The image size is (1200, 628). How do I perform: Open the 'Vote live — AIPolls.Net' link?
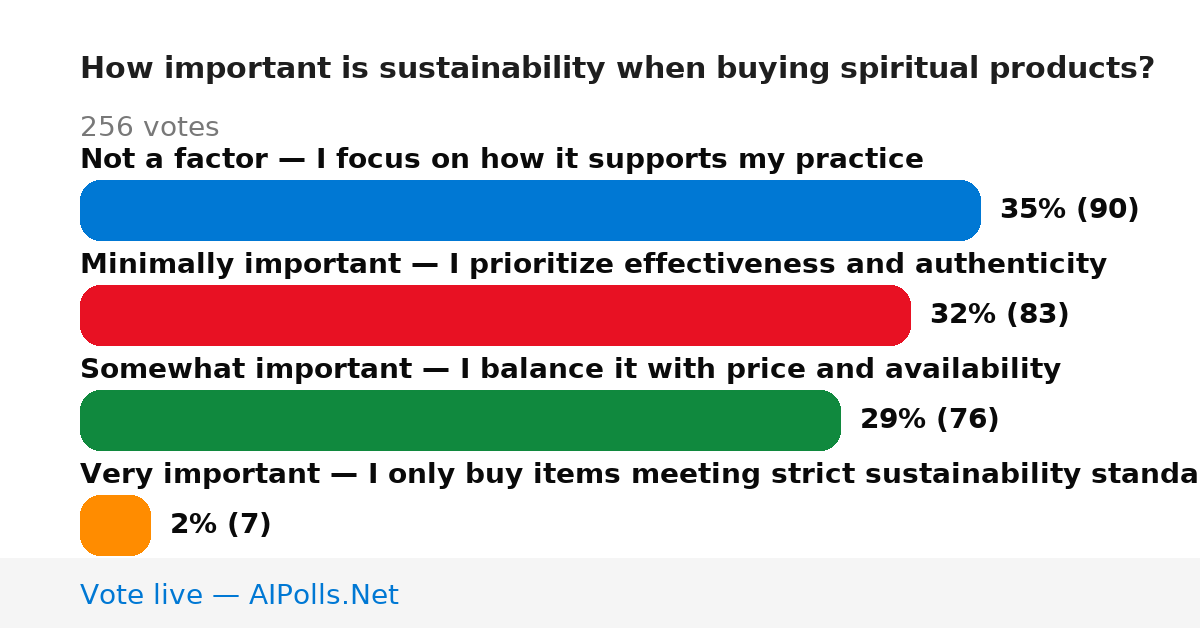click(239, 595)
